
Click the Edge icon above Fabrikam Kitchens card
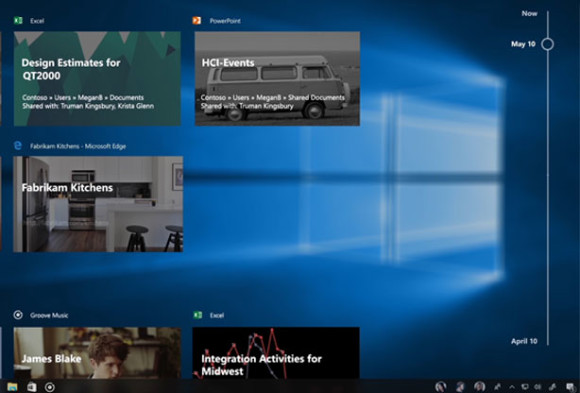pos(17,145)
